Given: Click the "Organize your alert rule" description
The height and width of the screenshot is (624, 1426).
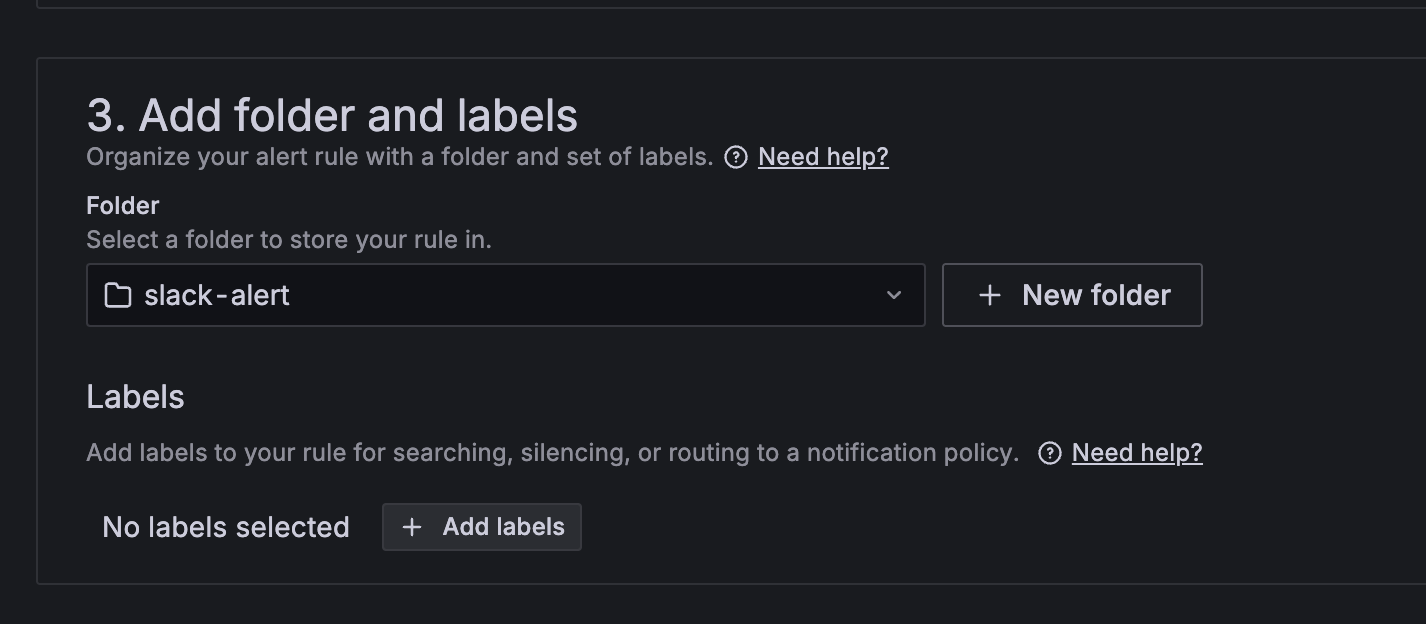Looking at the screenshot, I should coord(399,157).
